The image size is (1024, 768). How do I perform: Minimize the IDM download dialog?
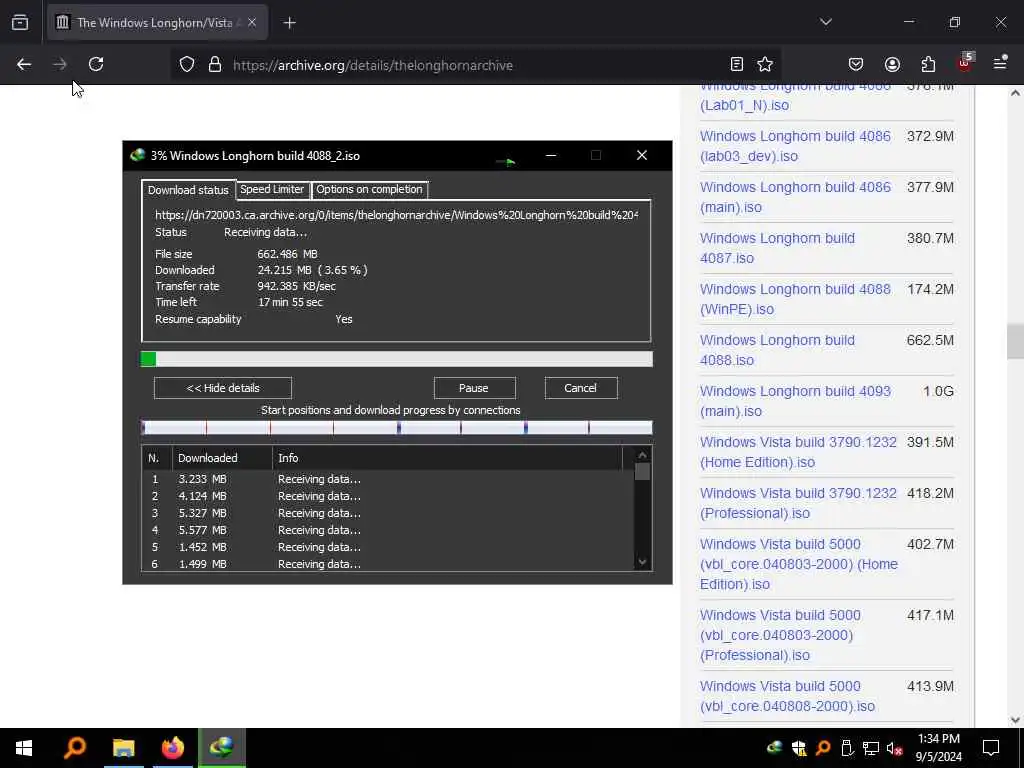[x=551, y=155]
